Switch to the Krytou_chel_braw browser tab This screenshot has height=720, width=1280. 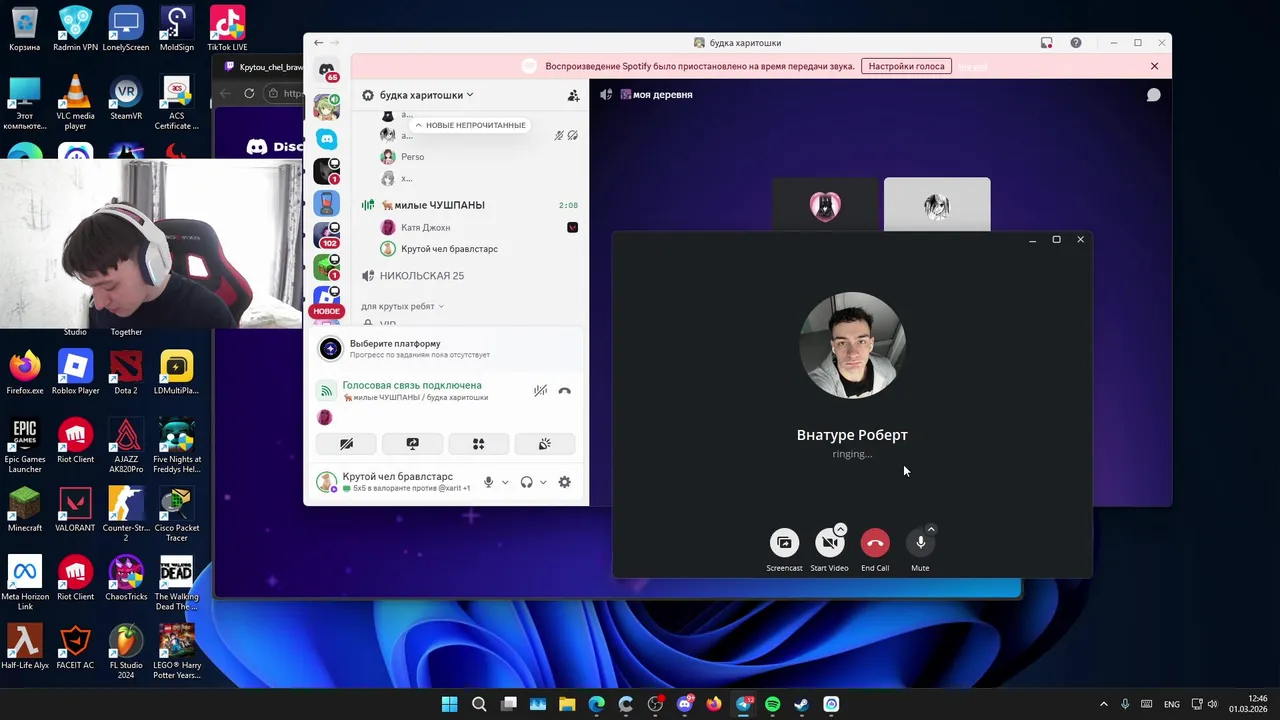coord(262,68)
